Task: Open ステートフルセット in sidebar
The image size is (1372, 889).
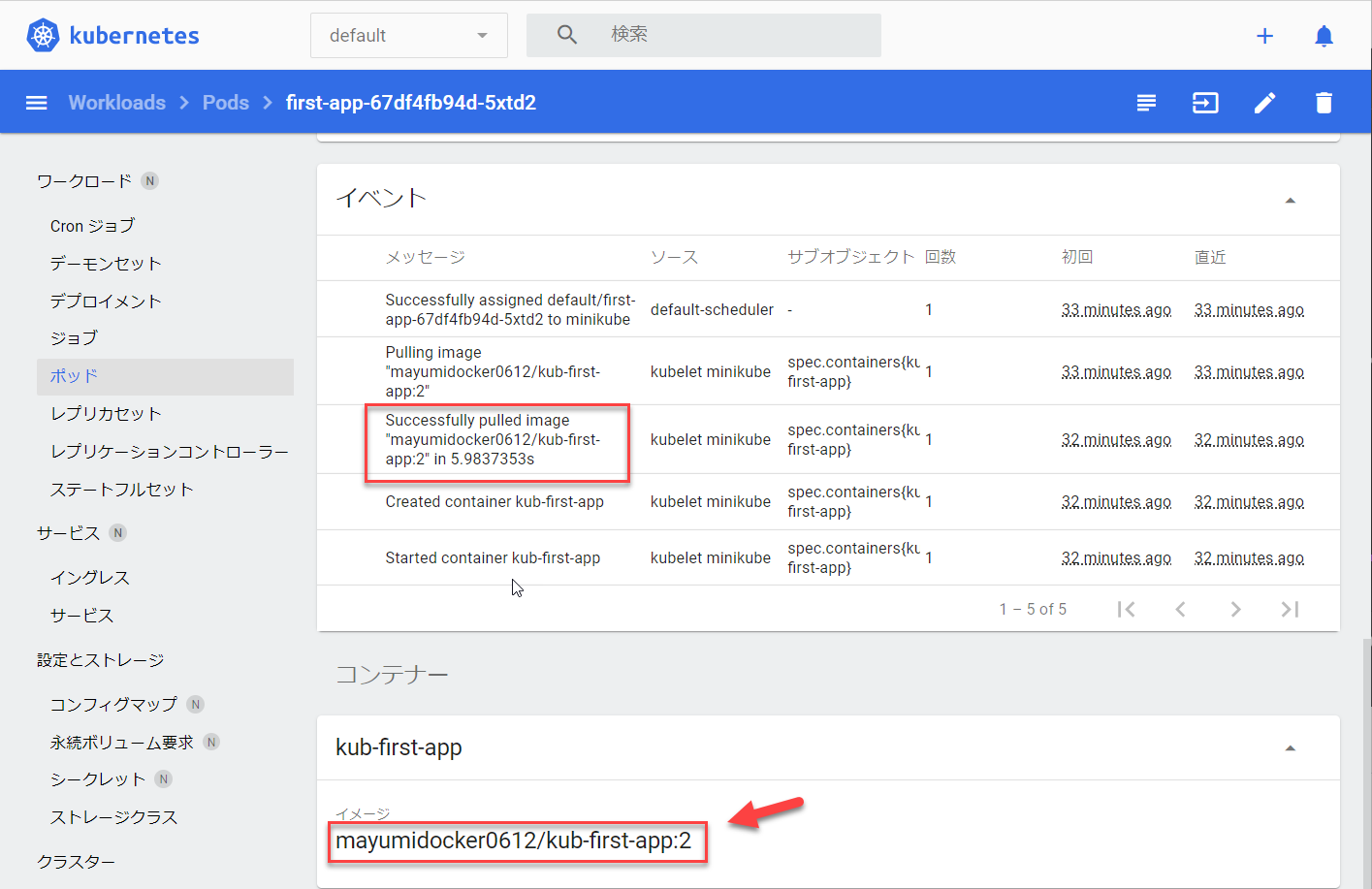Action: 122,490
